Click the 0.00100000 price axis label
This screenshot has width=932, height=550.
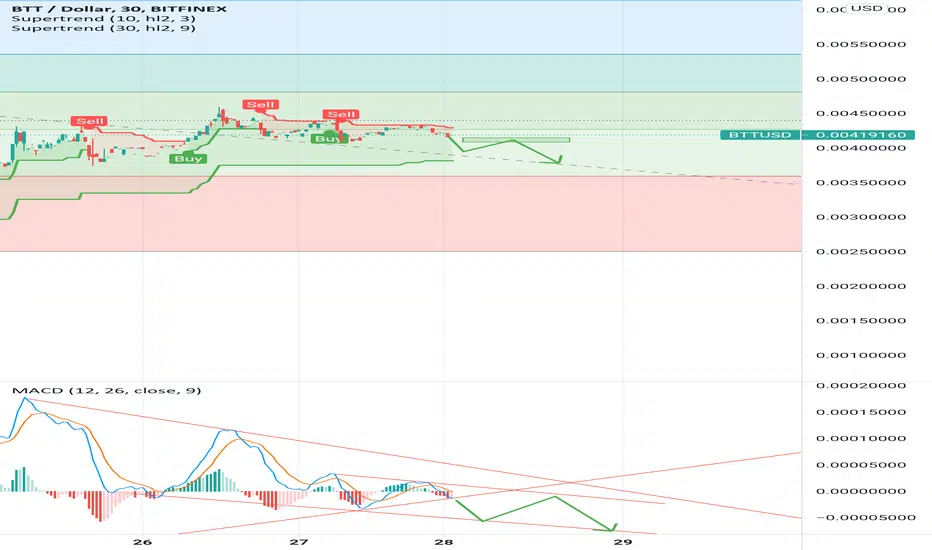(861, 355)
